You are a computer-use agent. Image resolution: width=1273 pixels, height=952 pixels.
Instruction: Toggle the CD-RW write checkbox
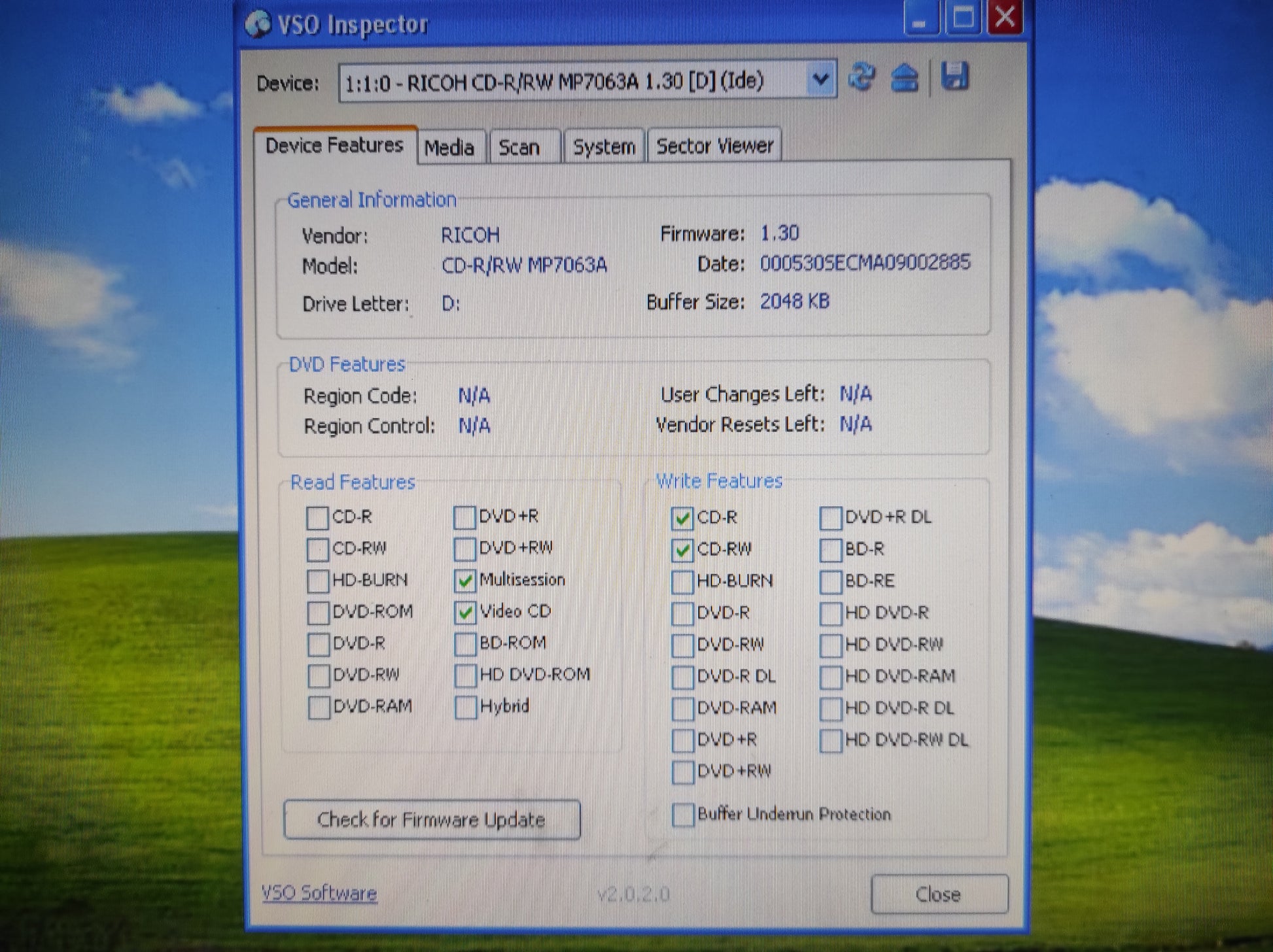(x=682, y=550)
